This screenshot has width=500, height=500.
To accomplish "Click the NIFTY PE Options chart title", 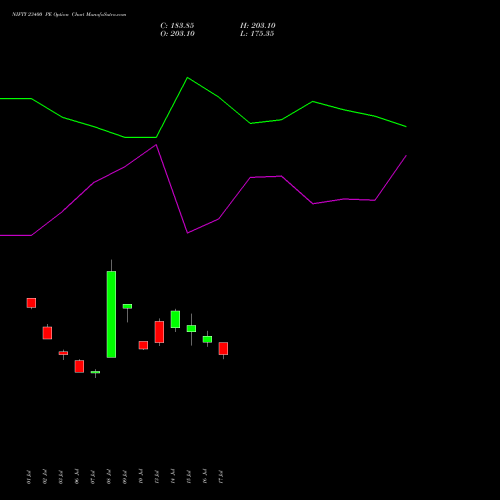I will [69, 15].
